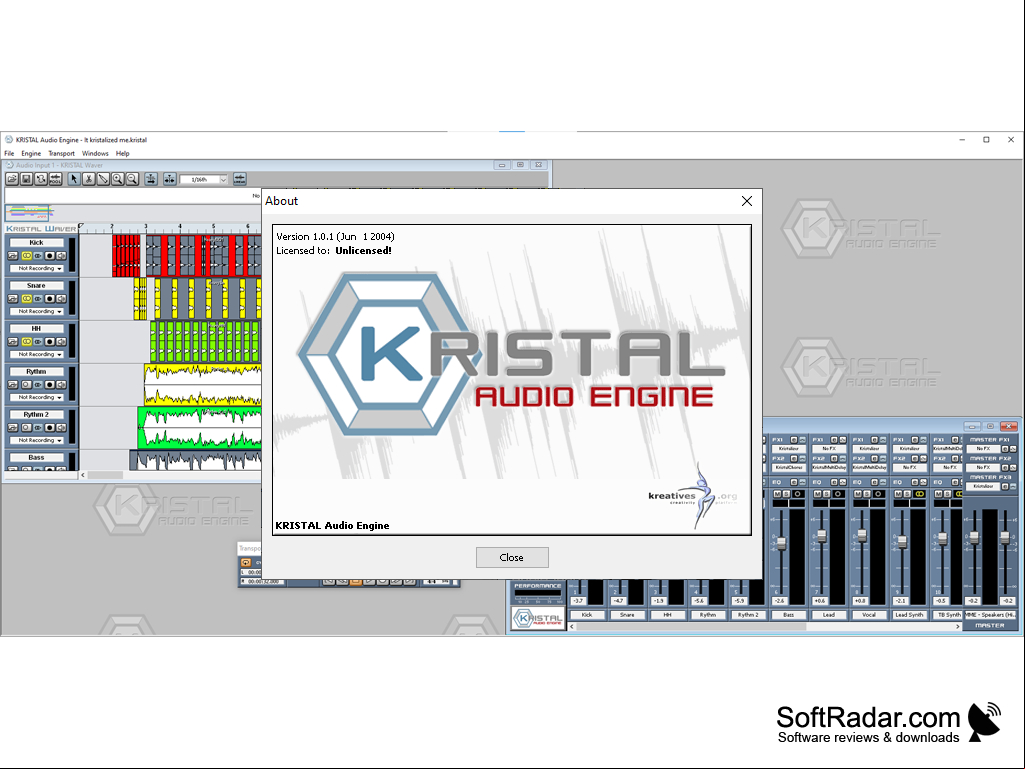Open the audio Pool icon in Waver toolbar
Viewport: 1025px width, 769px height.
coord(56,179)
